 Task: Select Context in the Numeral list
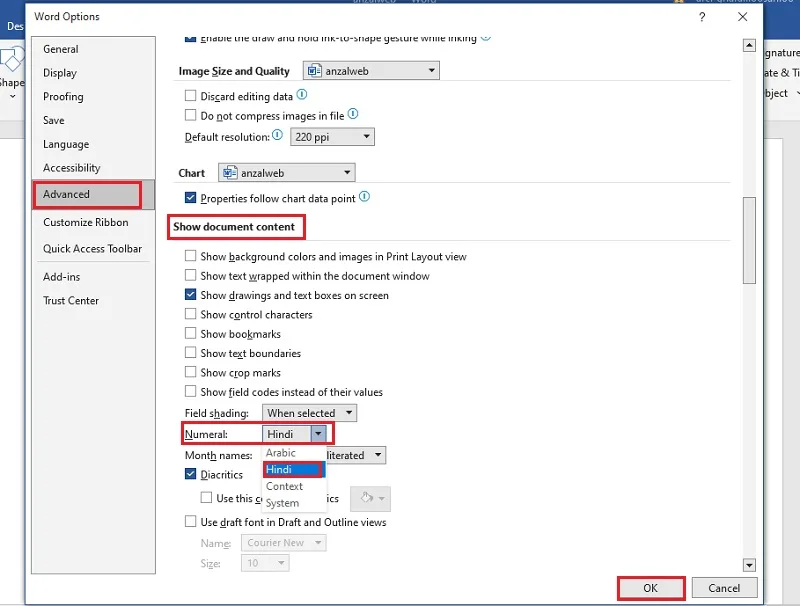(x=284, y=486)
